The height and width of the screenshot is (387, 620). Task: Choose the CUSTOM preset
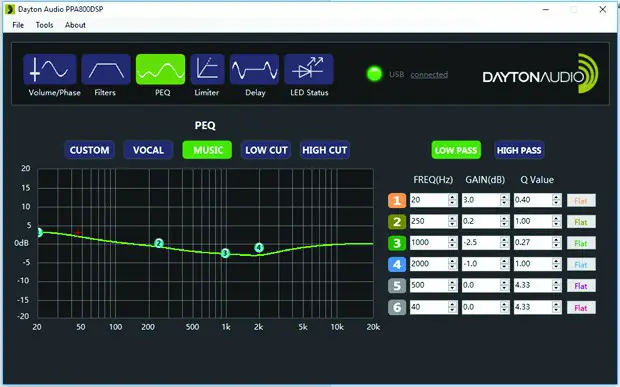point(89,150)
